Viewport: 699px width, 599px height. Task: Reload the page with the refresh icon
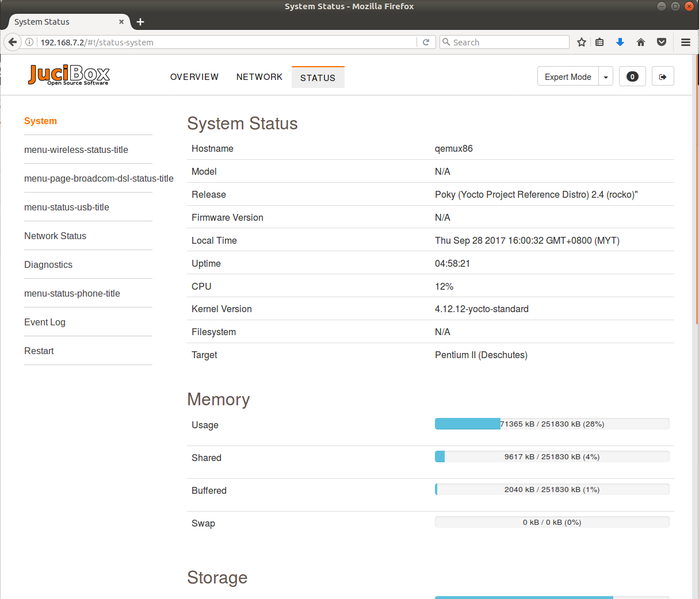(x=426, y=42)
